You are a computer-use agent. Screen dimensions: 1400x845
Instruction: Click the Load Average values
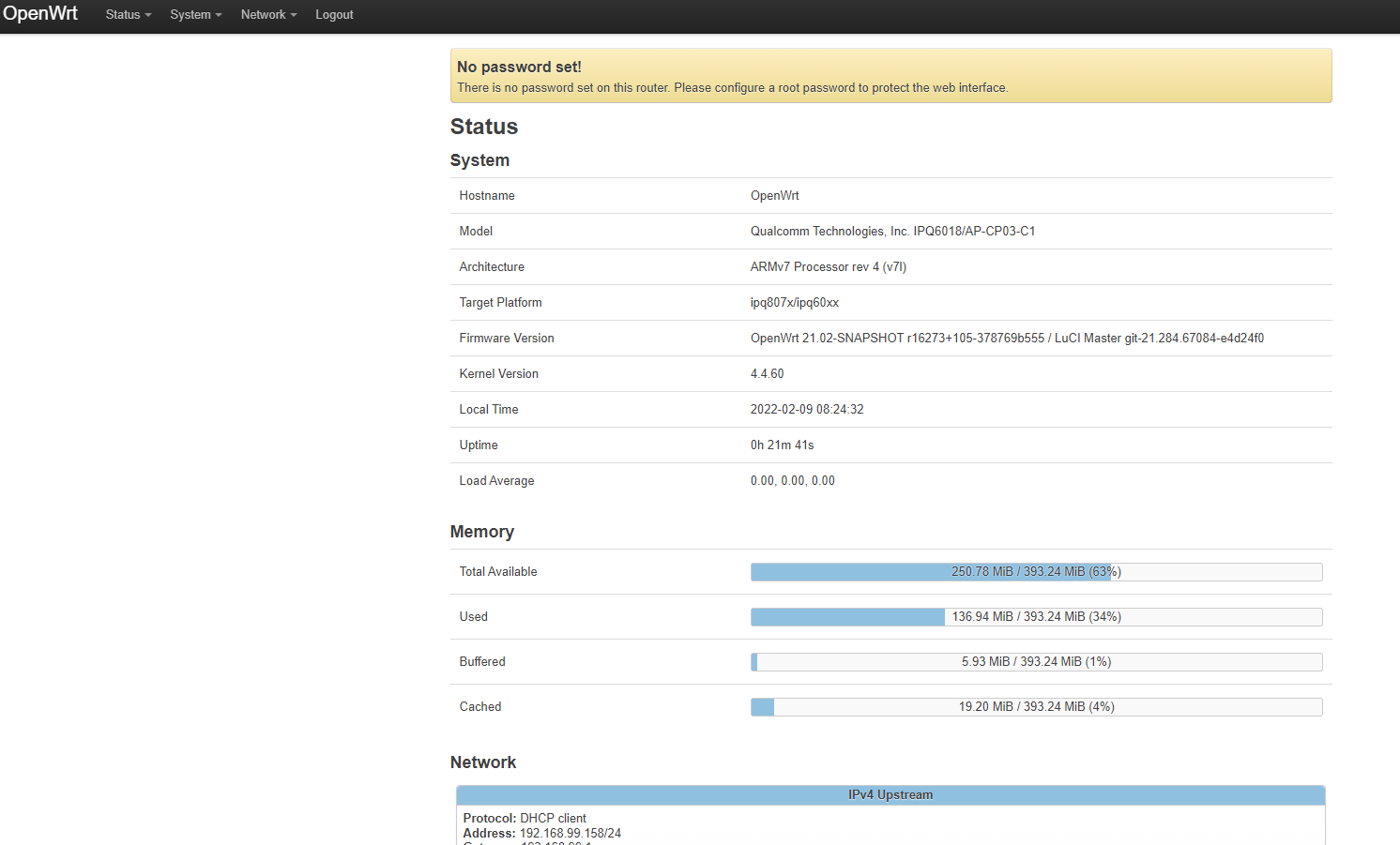[x=792, y=481]
